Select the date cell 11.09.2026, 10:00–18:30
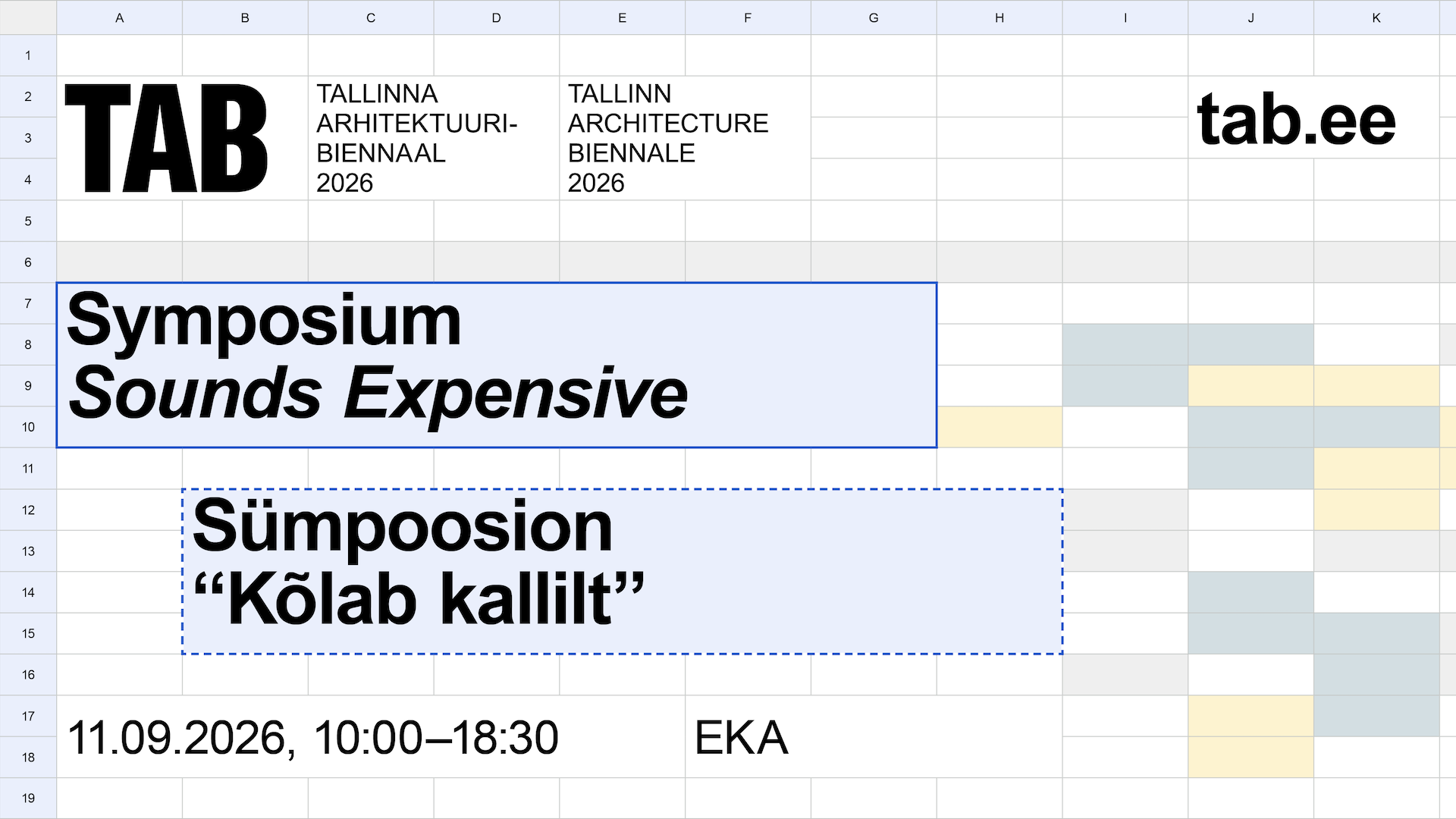1456x819 pixels. (x=371, y=736)
